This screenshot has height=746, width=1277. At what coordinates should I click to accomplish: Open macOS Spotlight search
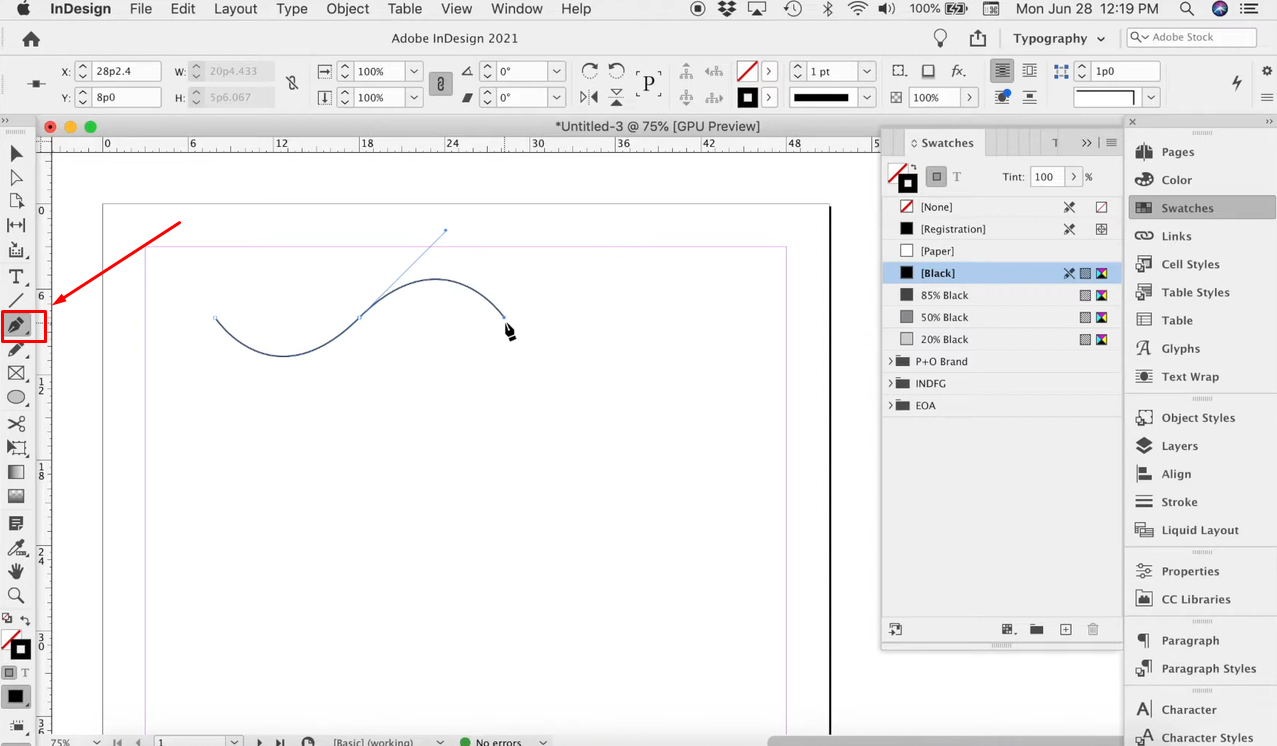tap(1186, 9)
